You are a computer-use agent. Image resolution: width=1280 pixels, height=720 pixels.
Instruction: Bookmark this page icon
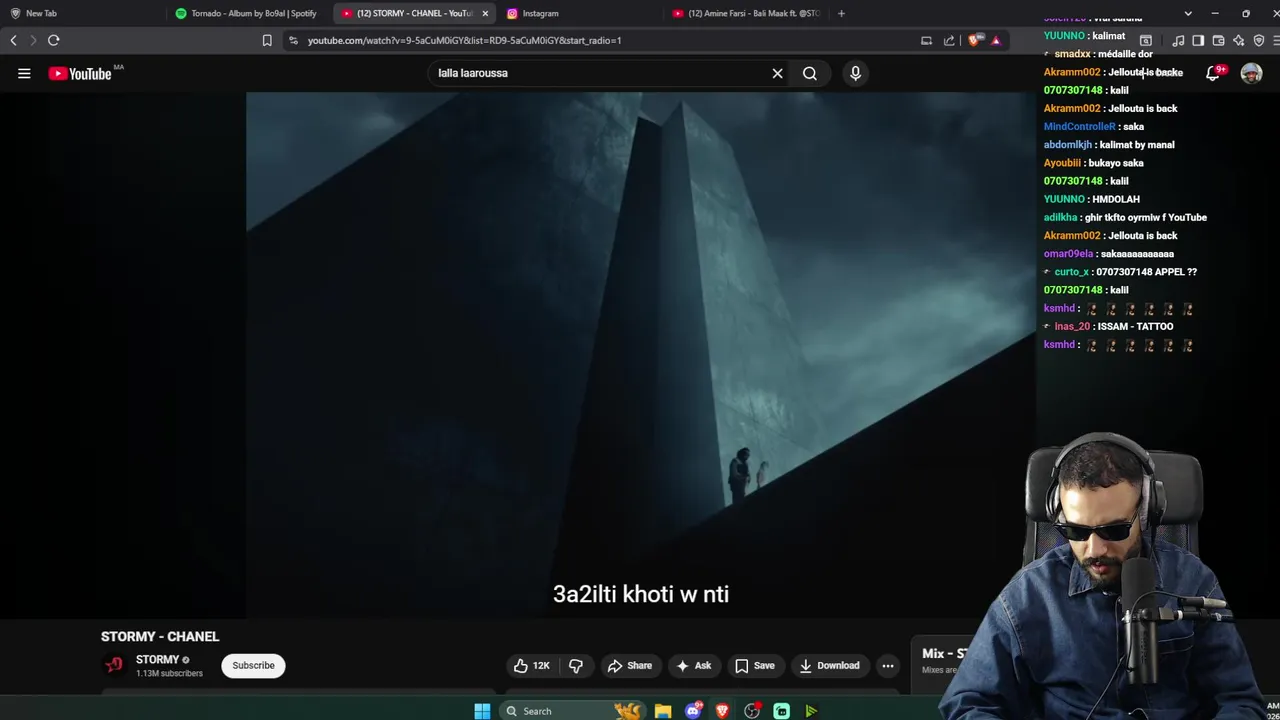(267, 40)
